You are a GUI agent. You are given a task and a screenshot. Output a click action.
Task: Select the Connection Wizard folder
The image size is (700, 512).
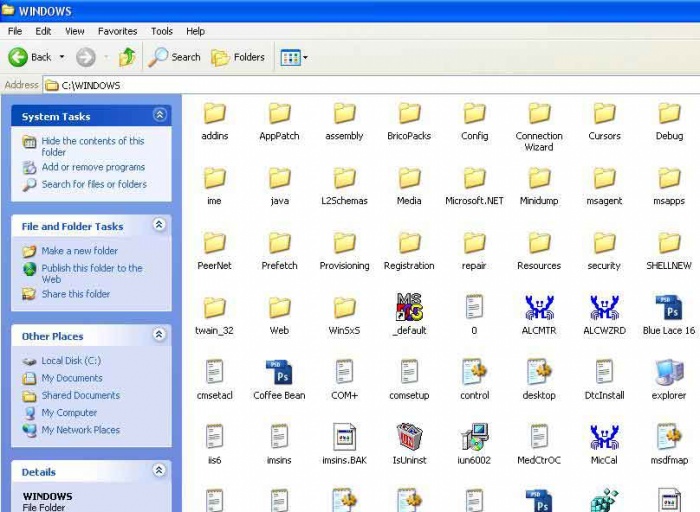click(539, 127)
